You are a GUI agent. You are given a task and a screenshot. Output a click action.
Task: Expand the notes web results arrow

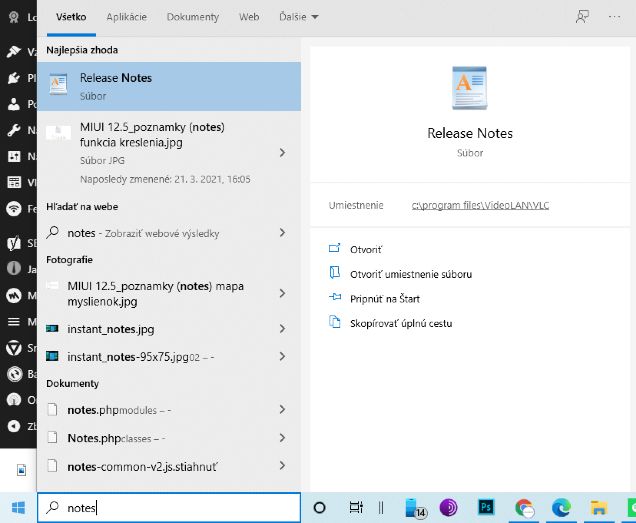(282, 232)
